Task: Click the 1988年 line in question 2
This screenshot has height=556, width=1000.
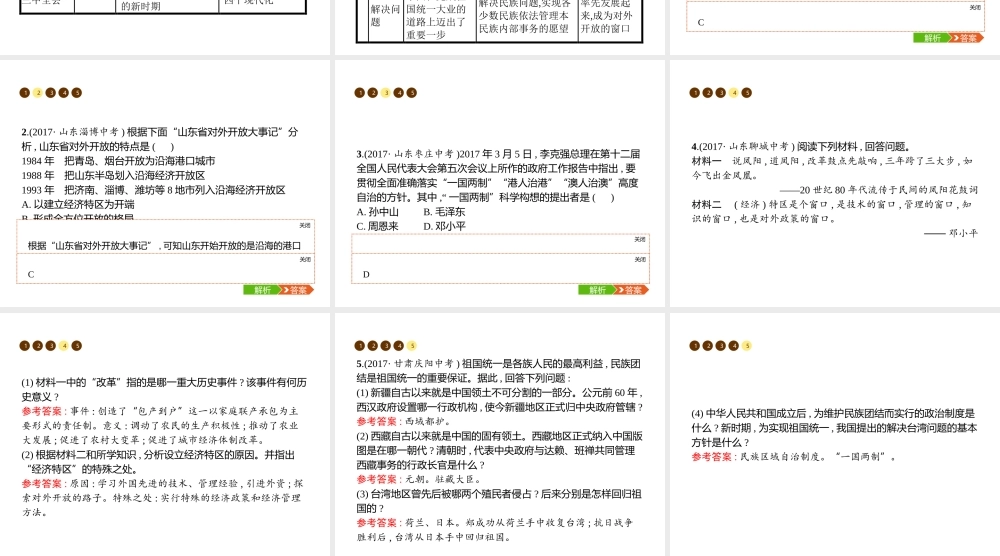Action: pos(114,175)
